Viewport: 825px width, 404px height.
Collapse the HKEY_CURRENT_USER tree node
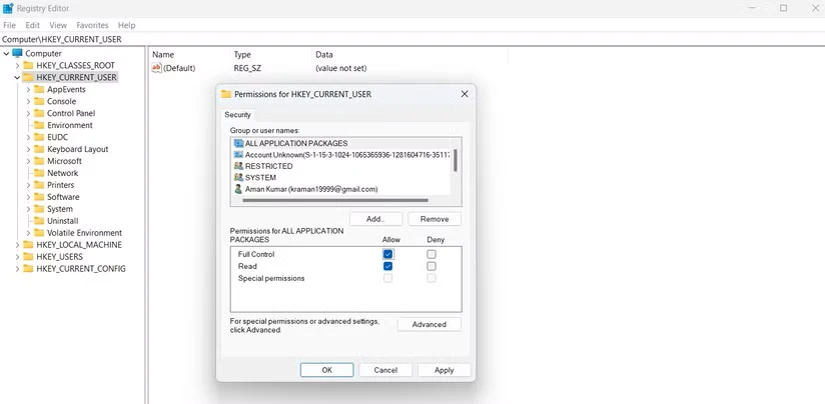[x=17, y=77]
